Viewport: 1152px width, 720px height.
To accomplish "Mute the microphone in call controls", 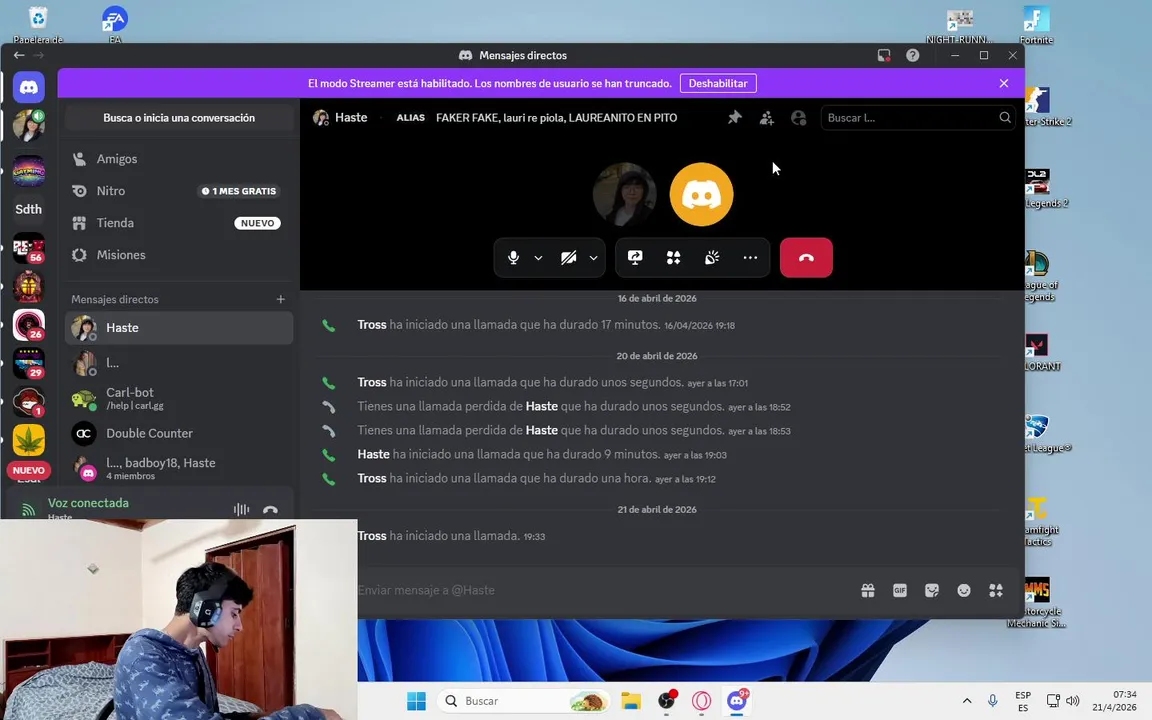I will (x=514, y=258).
